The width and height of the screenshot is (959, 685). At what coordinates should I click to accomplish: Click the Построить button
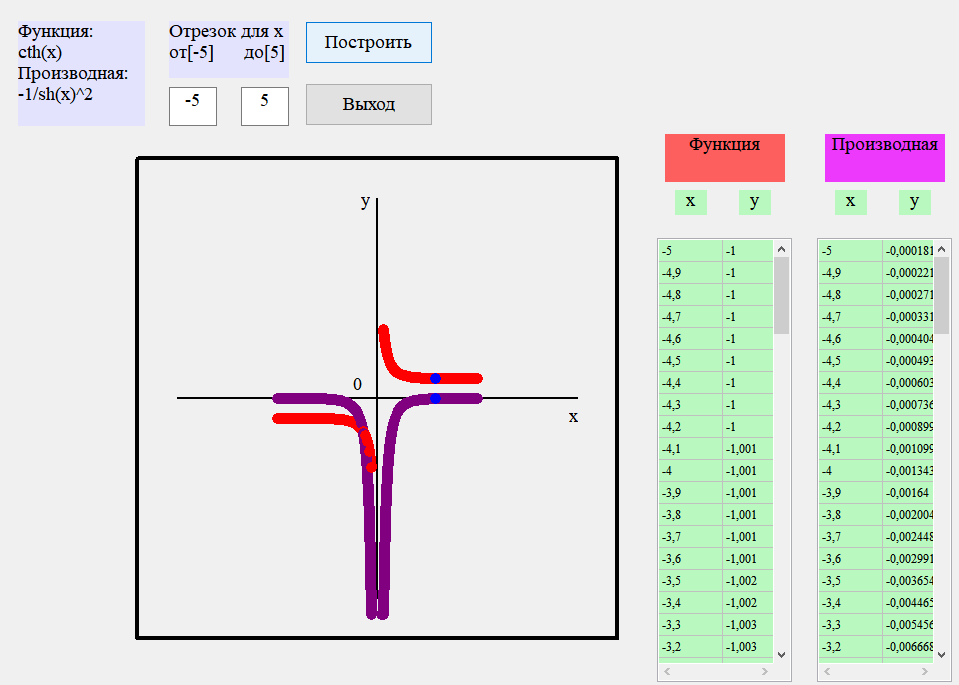click(368, 43)
